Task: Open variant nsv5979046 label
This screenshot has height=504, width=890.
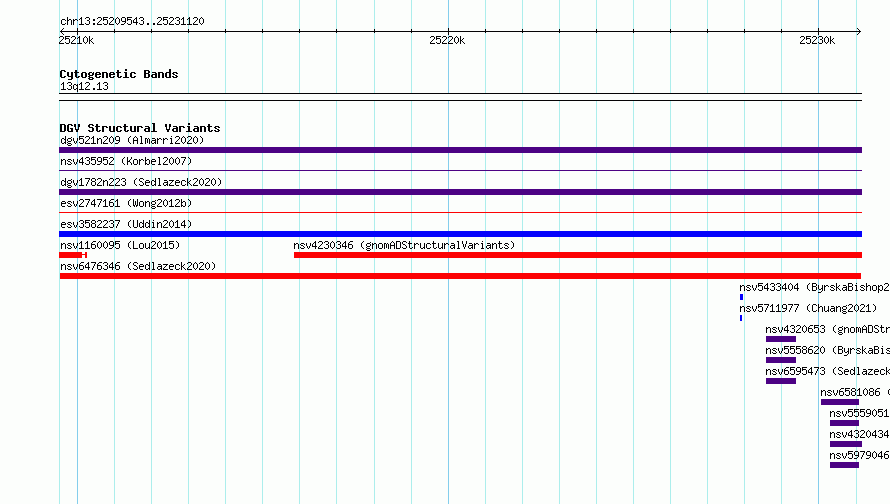Action: click(x=859, y=455)
